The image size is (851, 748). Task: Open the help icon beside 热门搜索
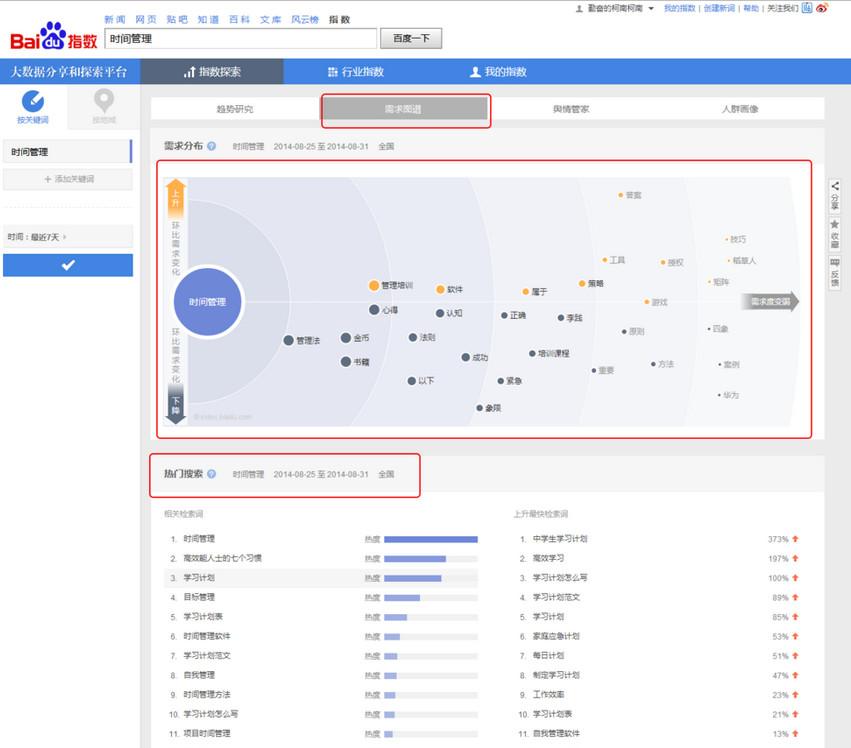point(212,474)
